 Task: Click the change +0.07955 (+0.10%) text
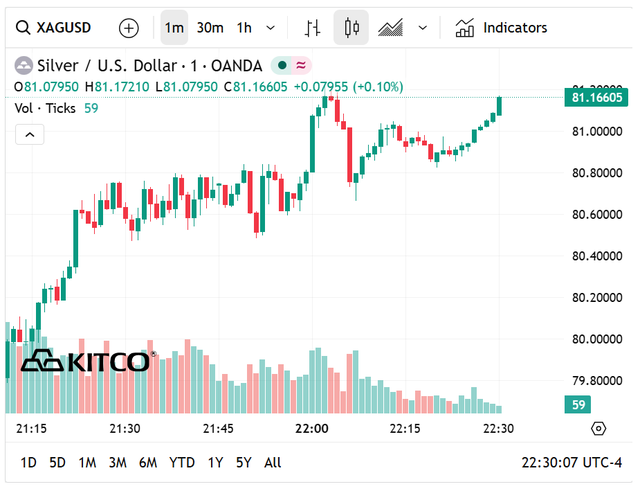click(x=349, y=87)
